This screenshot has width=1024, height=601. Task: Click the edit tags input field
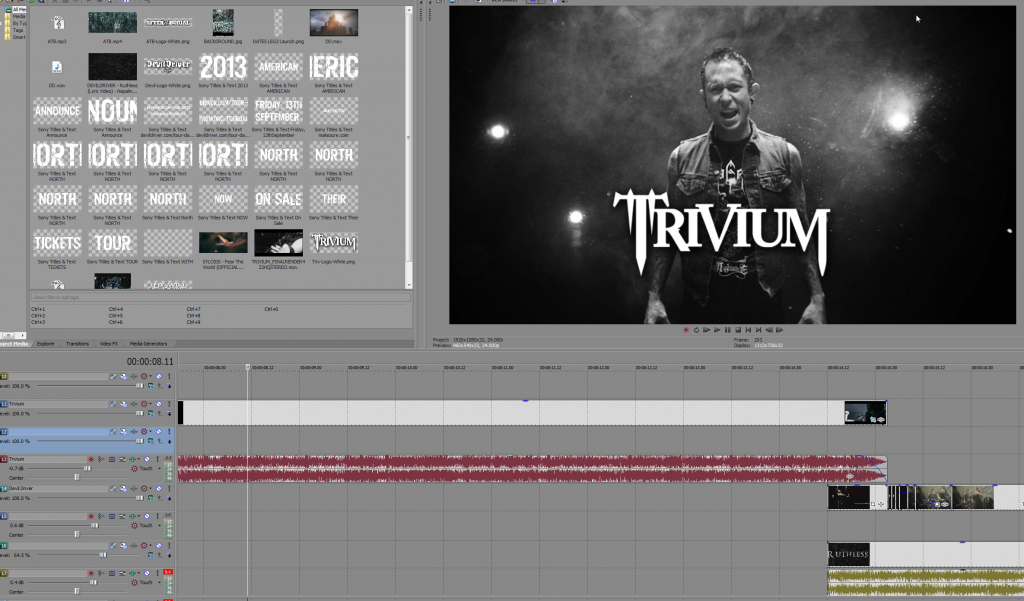(x=221, y=297)
